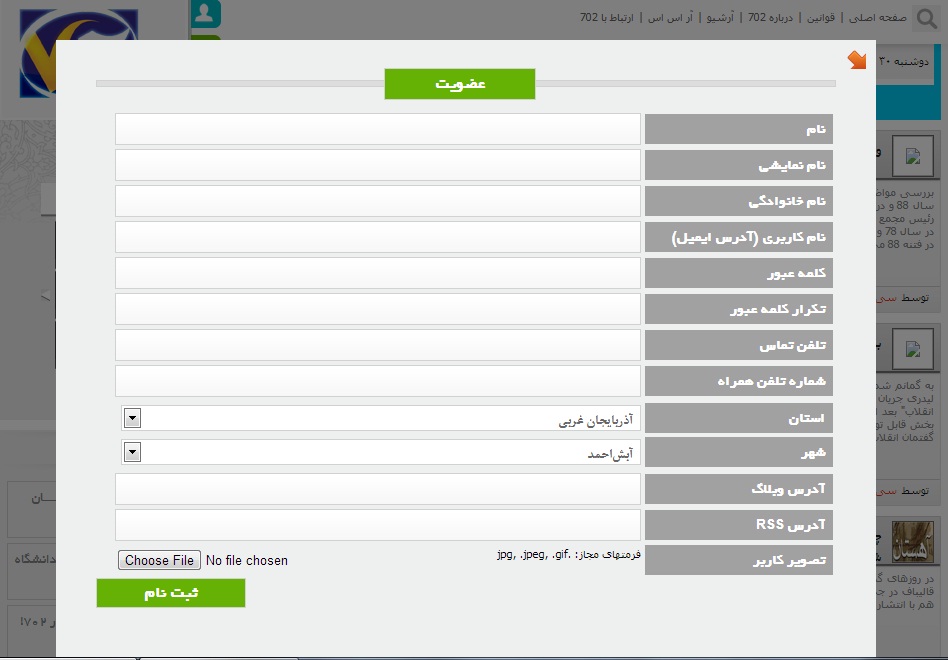Image resolution: width=948 pixels, height=660 pixels.
Task: Open the search magnifier icon
Action: tap(926, 19)
